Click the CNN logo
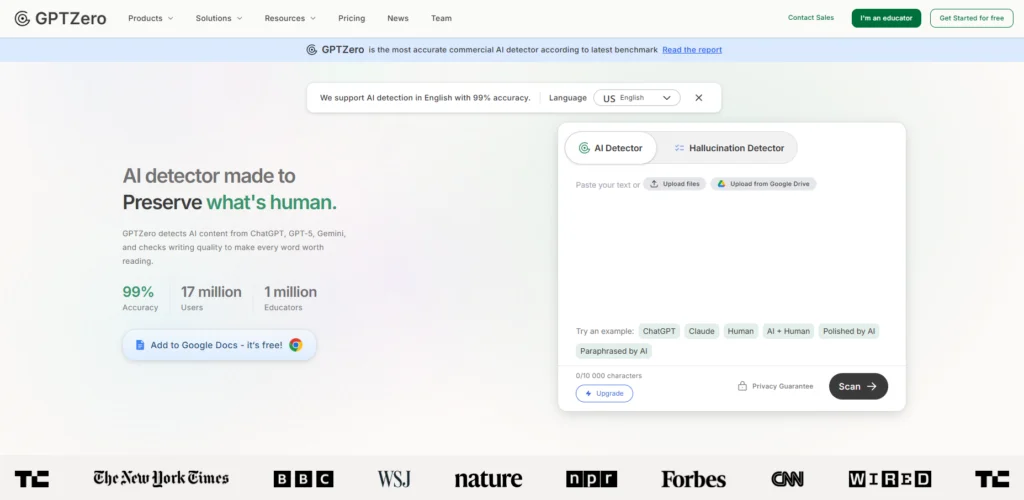1024x500 pixels. point(787,479)
